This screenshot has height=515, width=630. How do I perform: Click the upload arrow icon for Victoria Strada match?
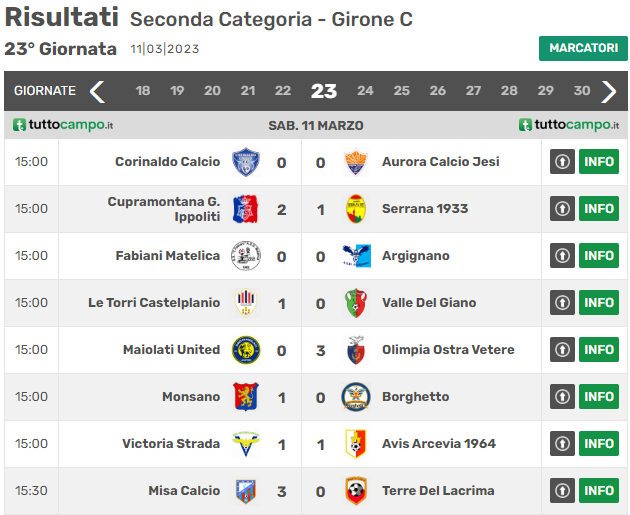562,443
